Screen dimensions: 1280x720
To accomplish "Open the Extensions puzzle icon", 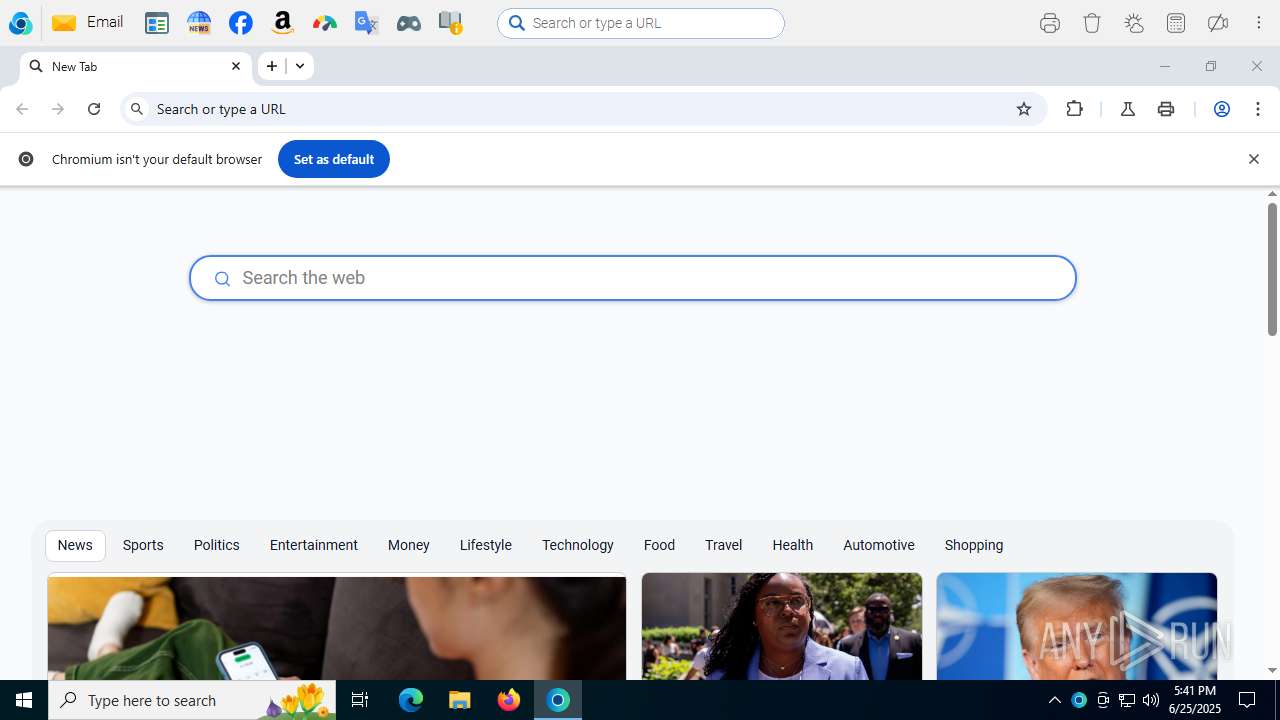I will [1075, 109].
